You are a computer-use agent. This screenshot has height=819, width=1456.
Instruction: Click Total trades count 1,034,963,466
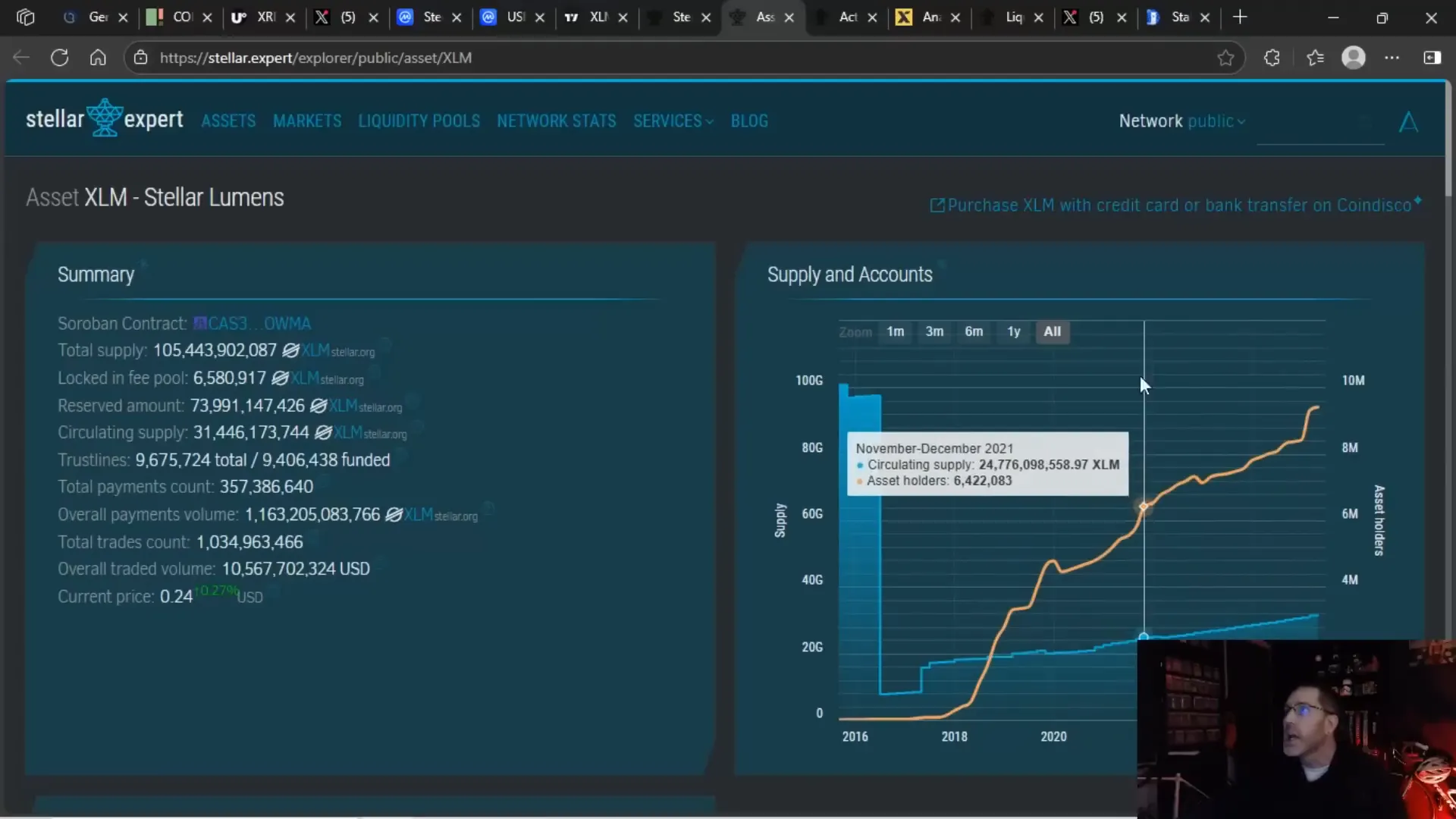pyautogui.click(x=249, y=542)
